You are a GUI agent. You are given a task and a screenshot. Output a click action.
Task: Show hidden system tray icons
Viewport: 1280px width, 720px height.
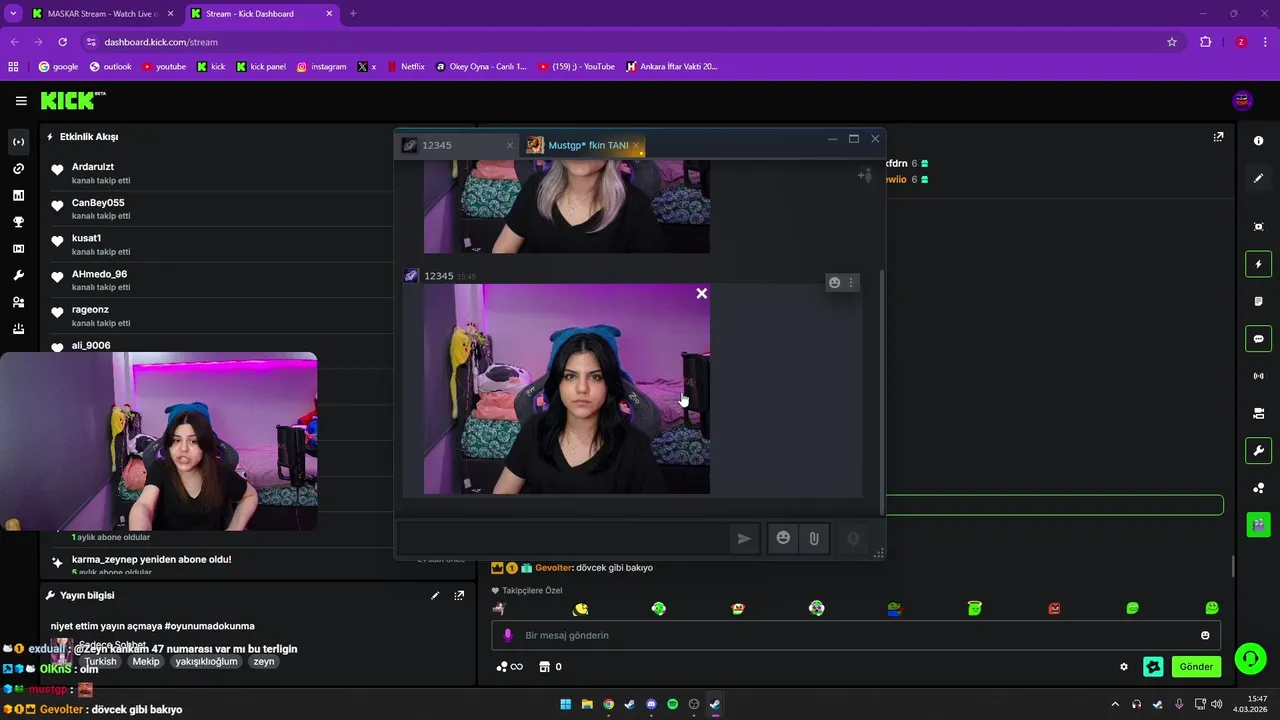pos(1115,704)
